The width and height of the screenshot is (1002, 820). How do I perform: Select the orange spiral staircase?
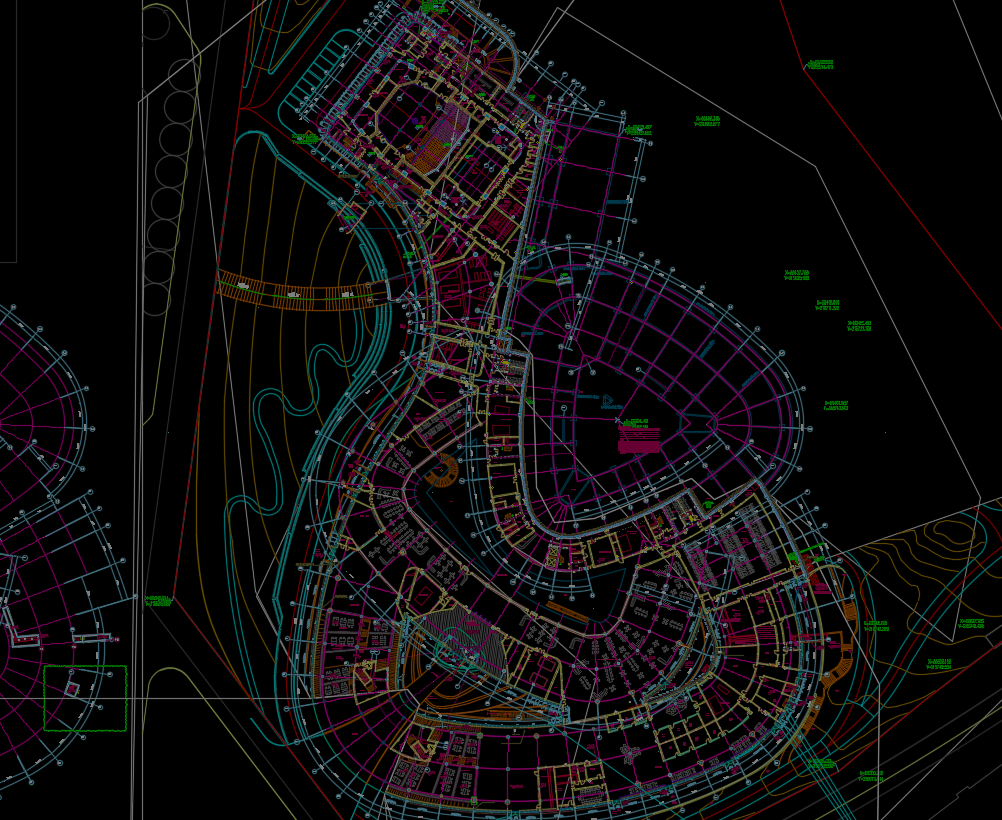(x=443, y=469)
